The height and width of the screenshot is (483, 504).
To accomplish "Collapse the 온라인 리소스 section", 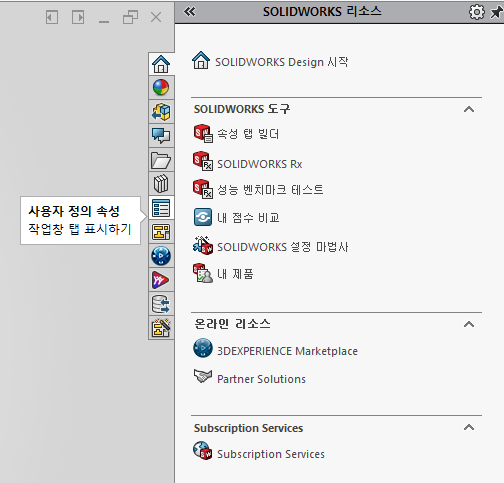I will (469, 324).
